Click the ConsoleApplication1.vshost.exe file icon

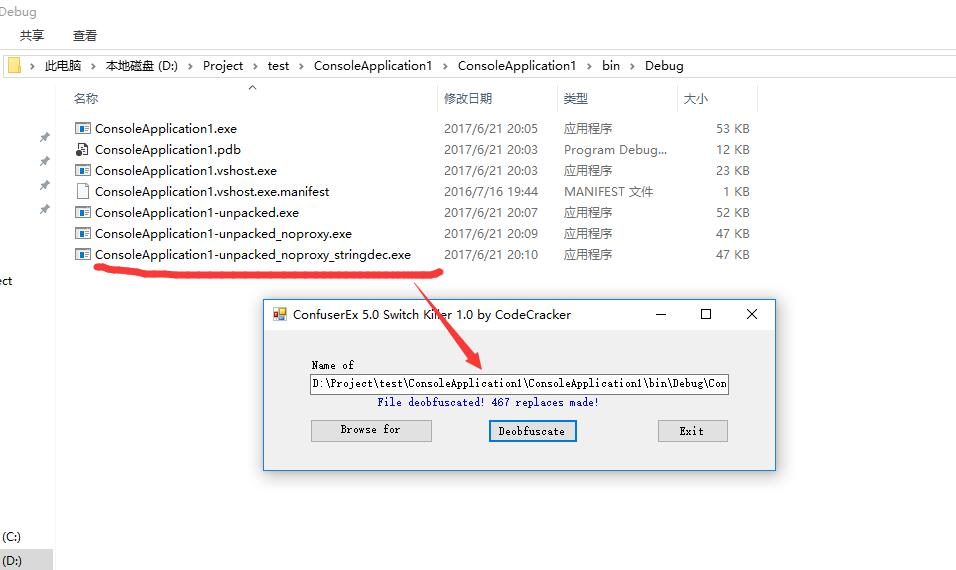click(x=82, y=171)
